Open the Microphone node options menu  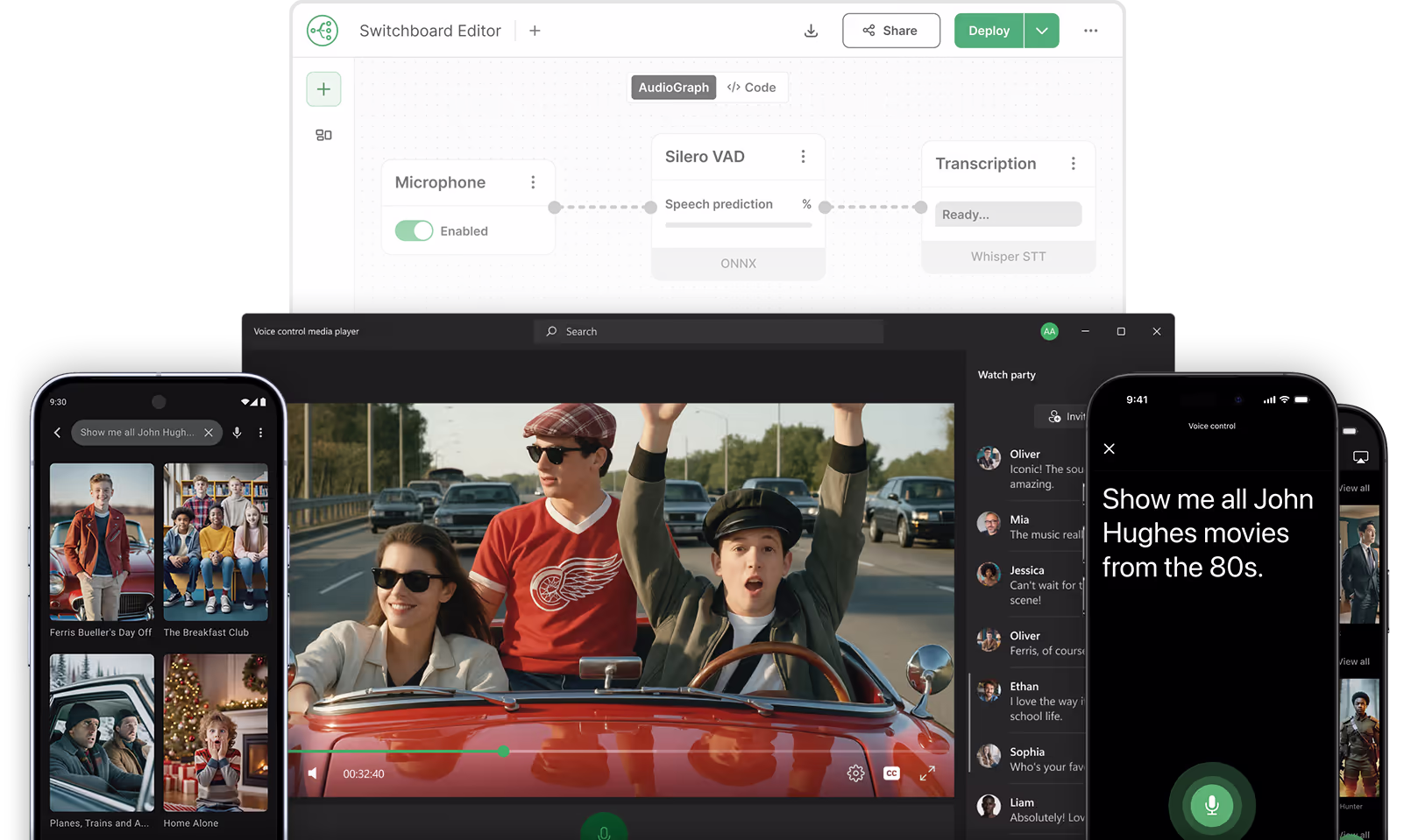(533, 182)
